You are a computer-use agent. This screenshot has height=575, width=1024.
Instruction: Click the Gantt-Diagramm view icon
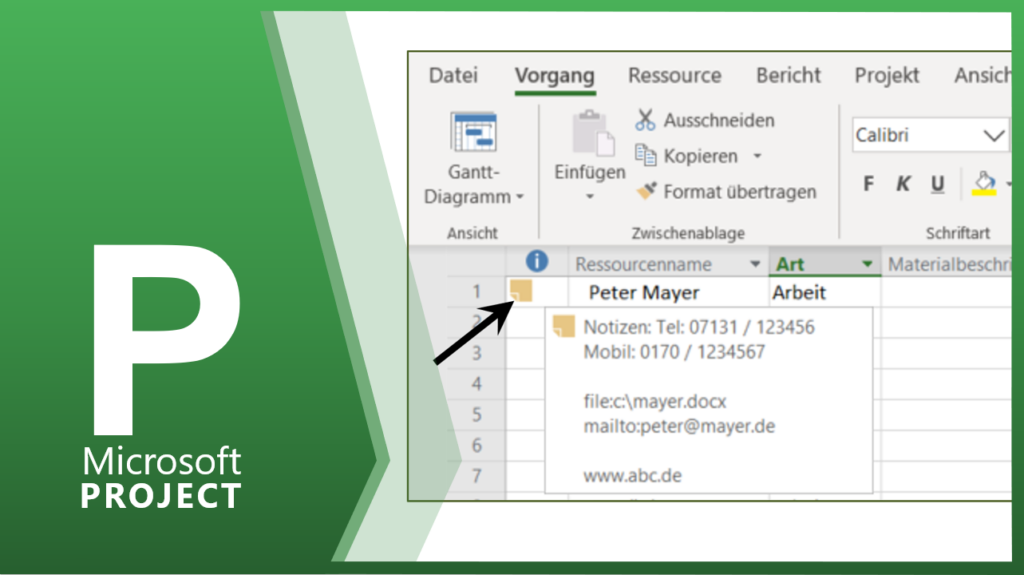[473, 133]
